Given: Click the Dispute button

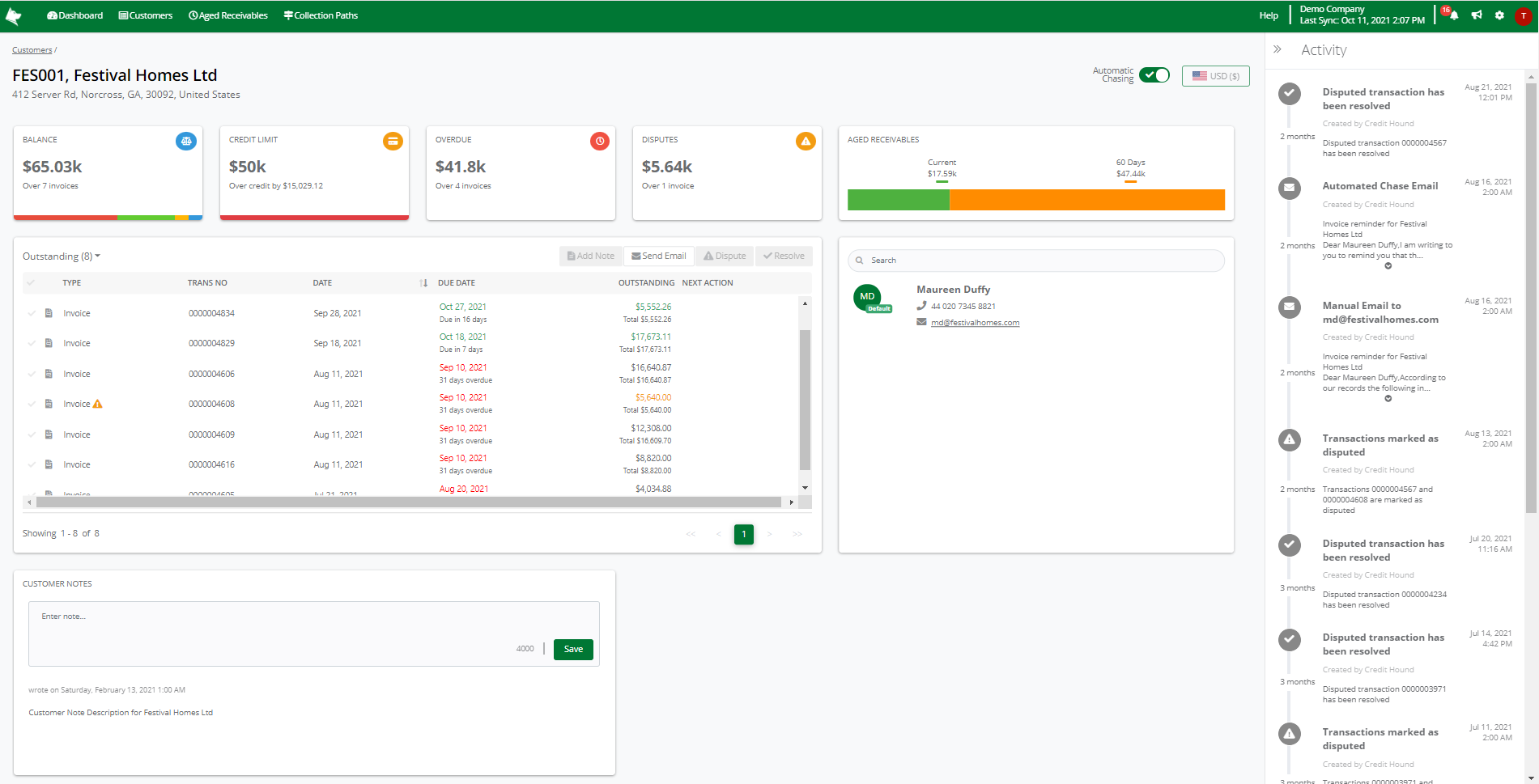Looking at the screenshot, I should 725,256.
